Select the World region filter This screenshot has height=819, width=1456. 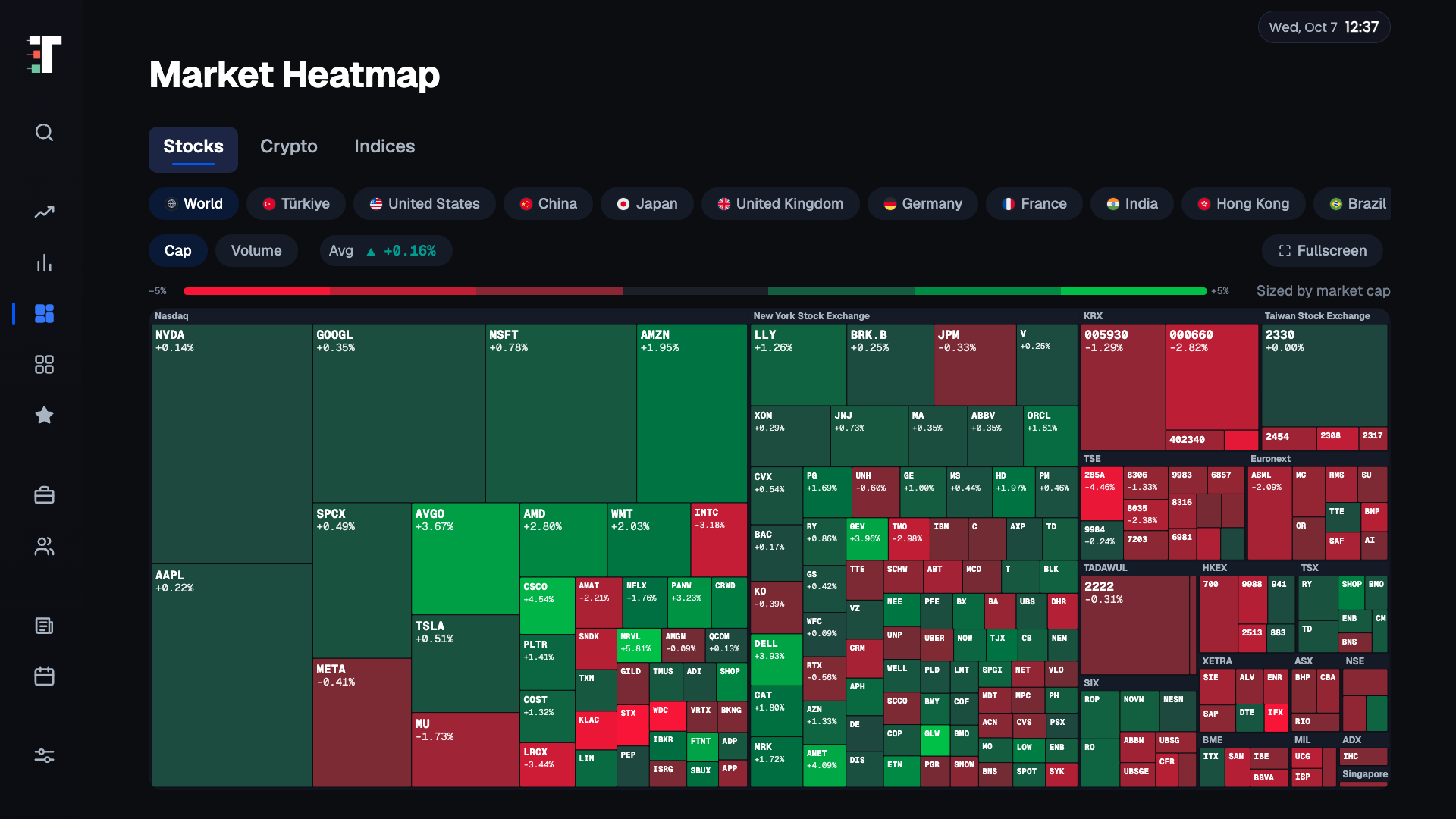pos(194,204)
